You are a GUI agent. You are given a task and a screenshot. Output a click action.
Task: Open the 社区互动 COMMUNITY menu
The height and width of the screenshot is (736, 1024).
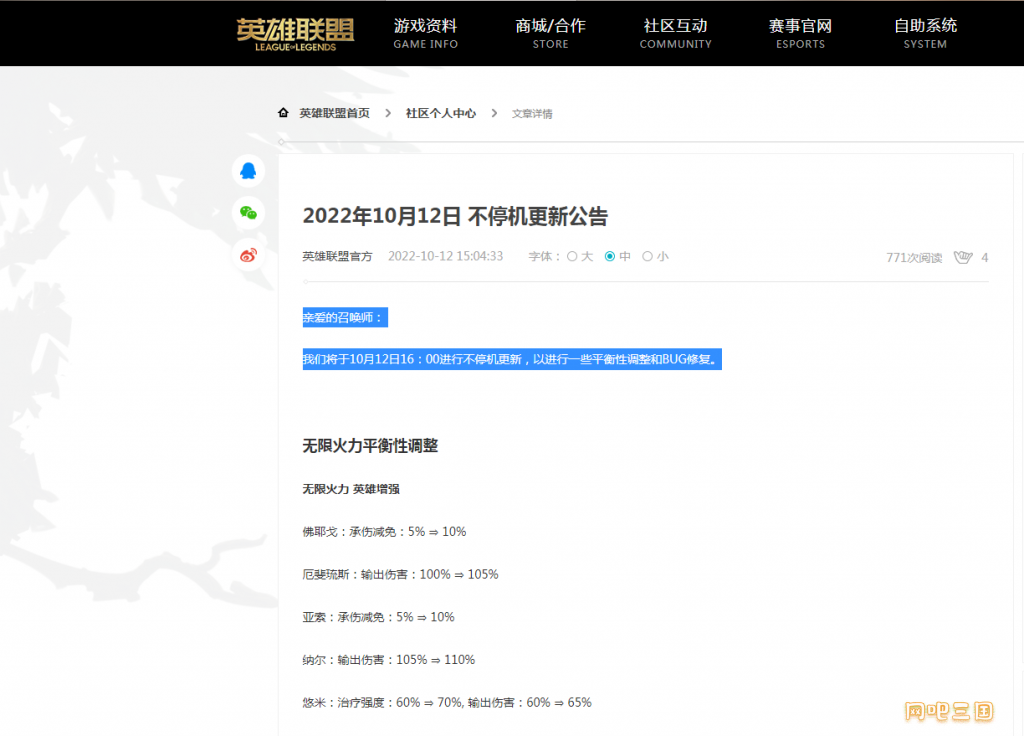point(675,33)
